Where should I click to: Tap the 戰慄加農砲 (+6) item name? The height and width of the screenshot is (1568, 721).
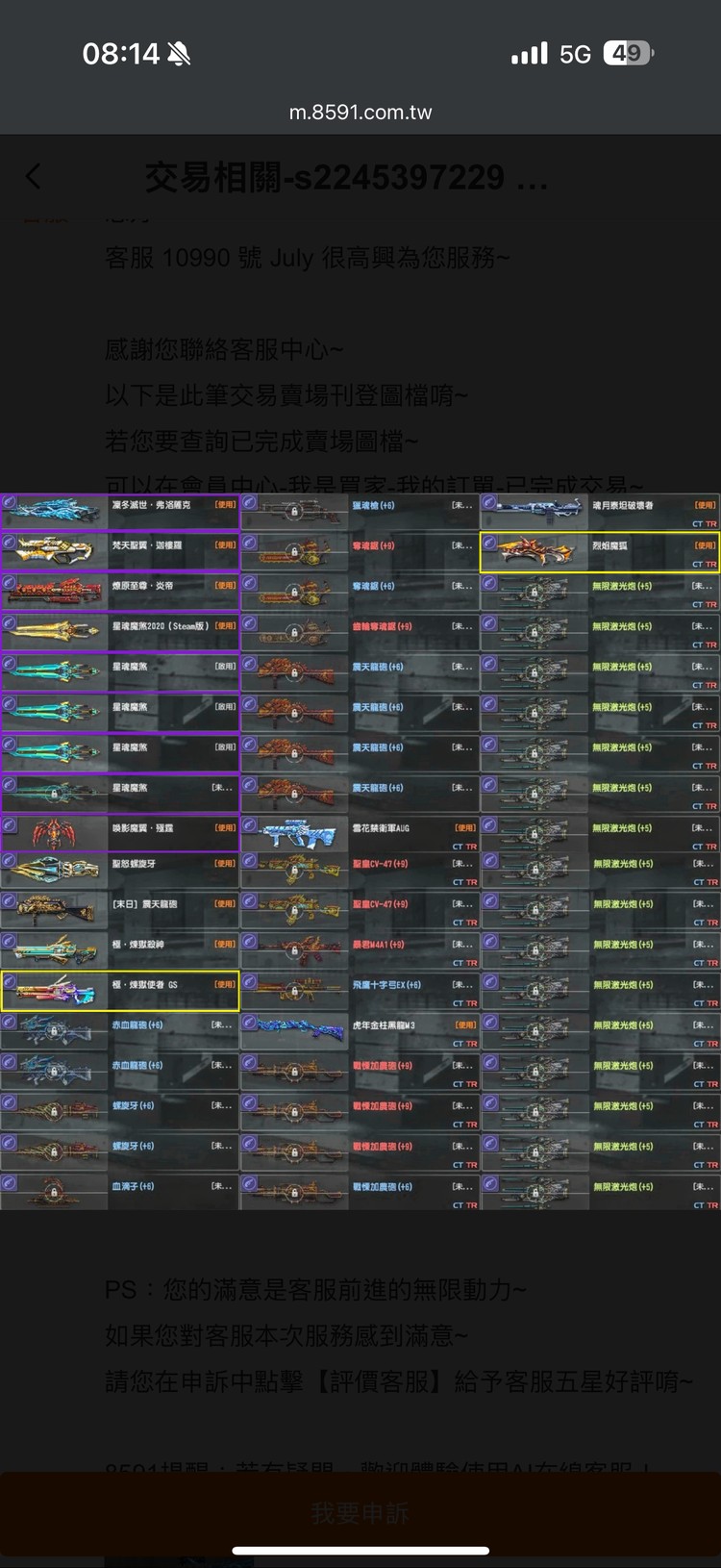pyautogui.click(x=382, y=1187)
